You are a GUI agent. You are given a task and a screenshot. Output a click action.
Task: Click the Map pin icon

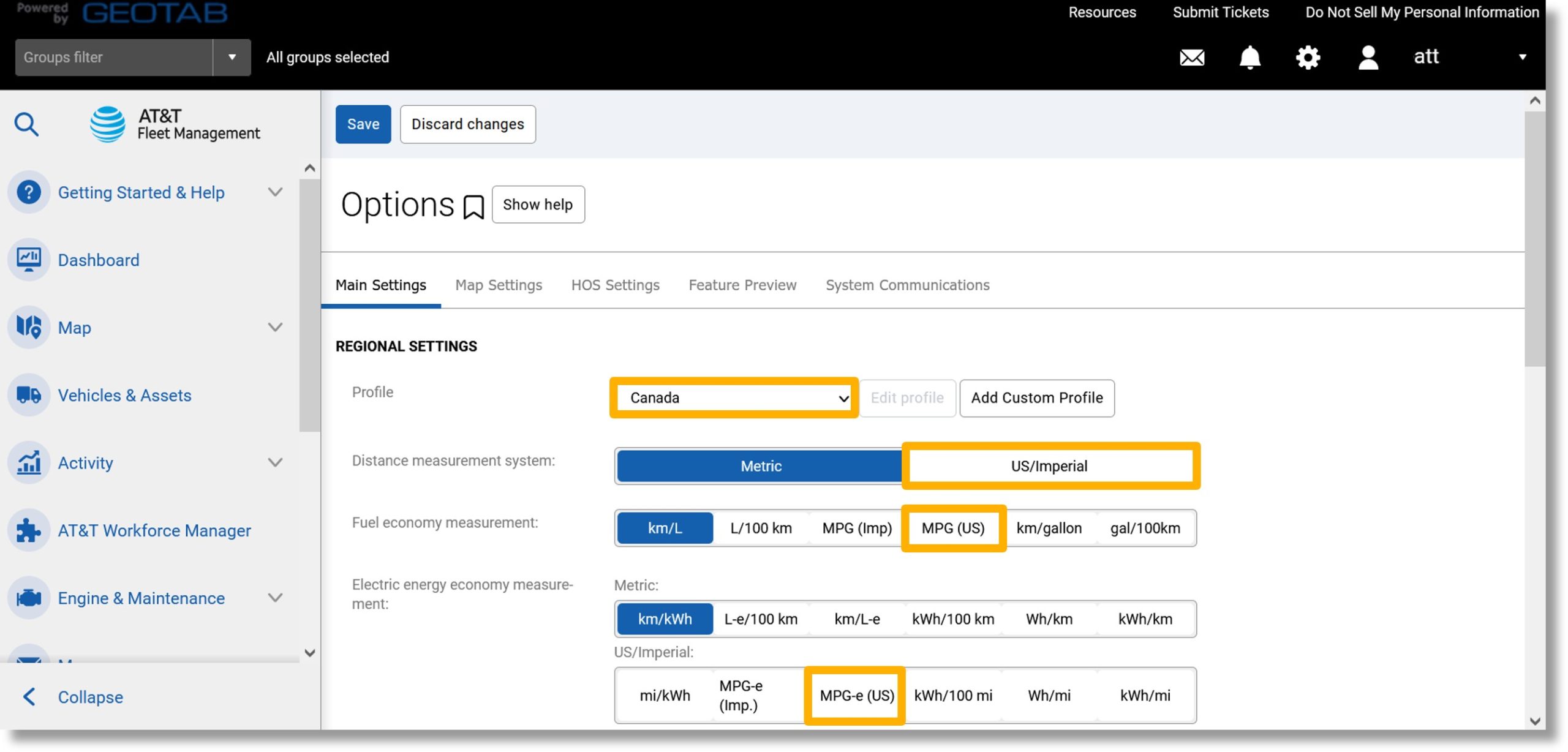click(x=29, y=327)
